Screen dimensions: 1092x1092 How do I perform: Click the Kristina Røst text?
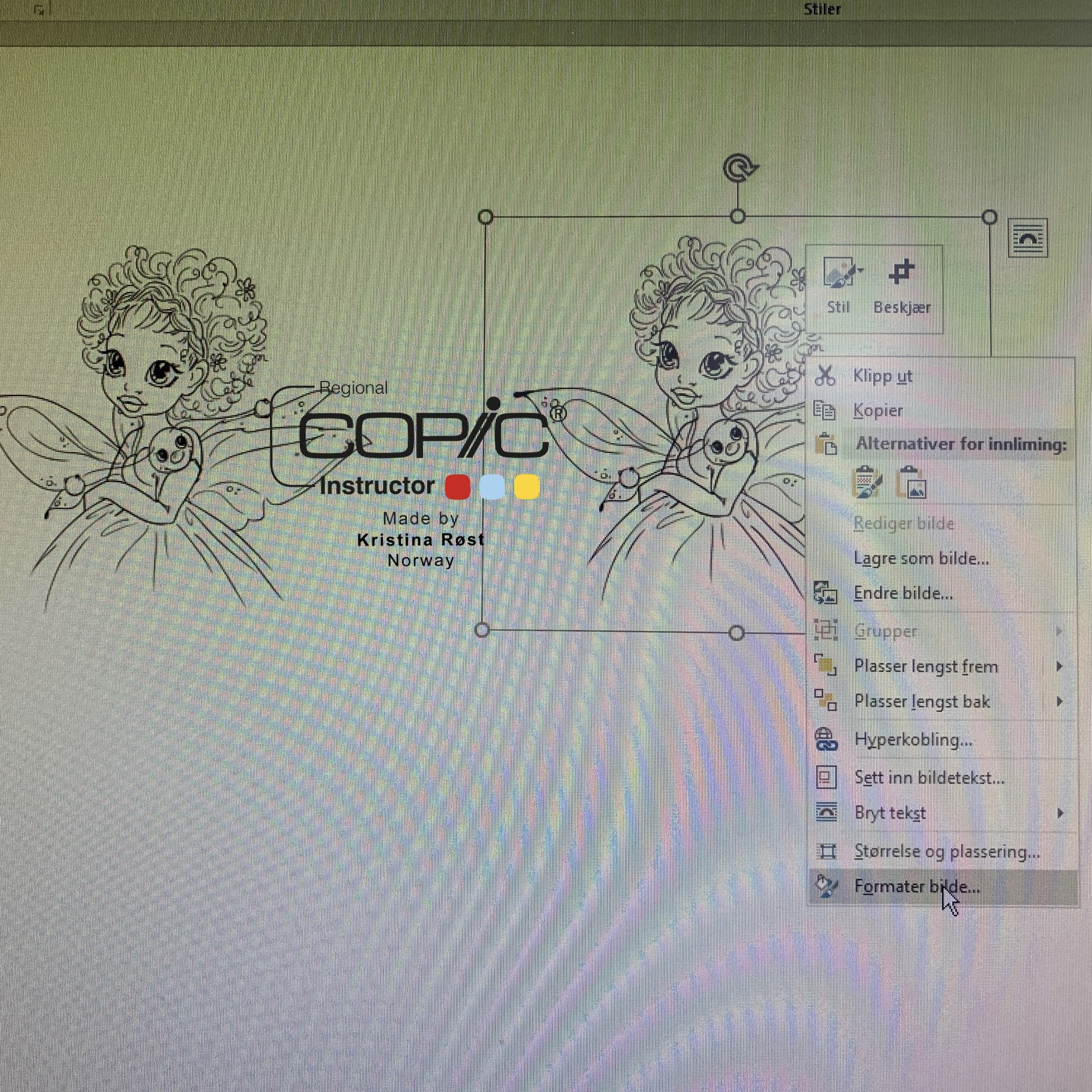(x=421, y=540)
